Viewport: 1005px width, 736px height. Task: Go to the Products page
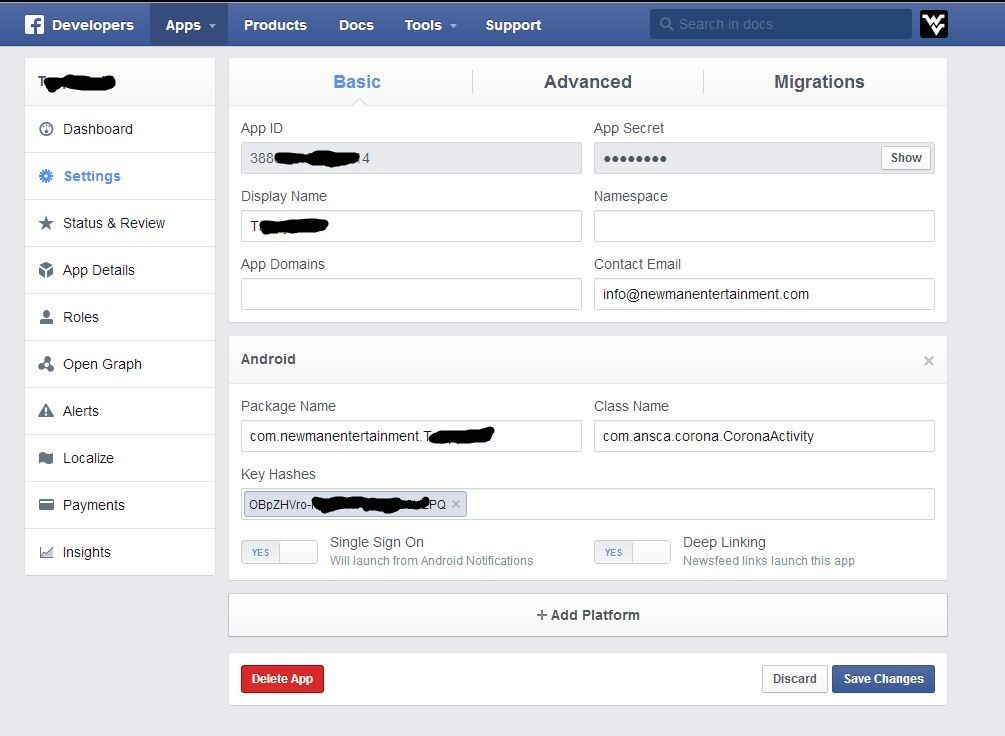point(275,25)
